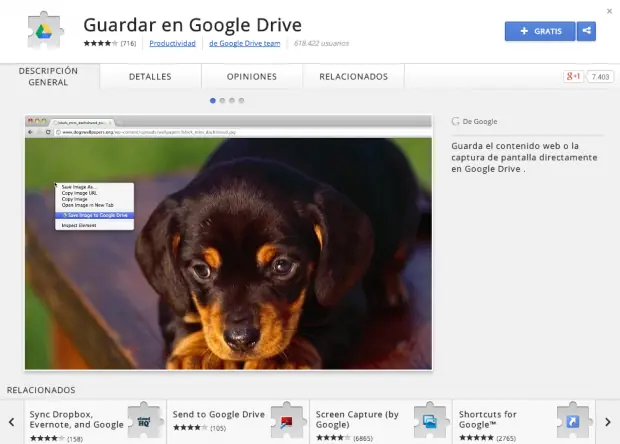620x444 pixels.
Task: Click Copy Image URL in screenshot context menu
Action: tap(79, 193)
